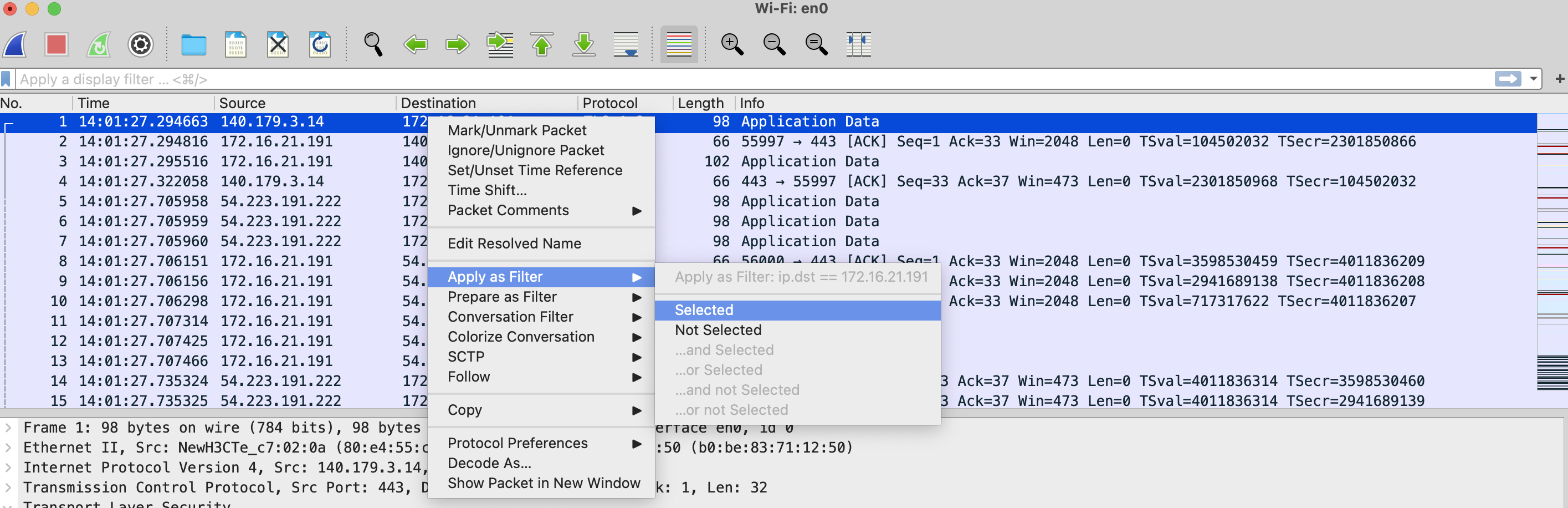Open Protocol Preferences submenu
The height and width of the screenshot is (508, 1568).
coord(541,444)
